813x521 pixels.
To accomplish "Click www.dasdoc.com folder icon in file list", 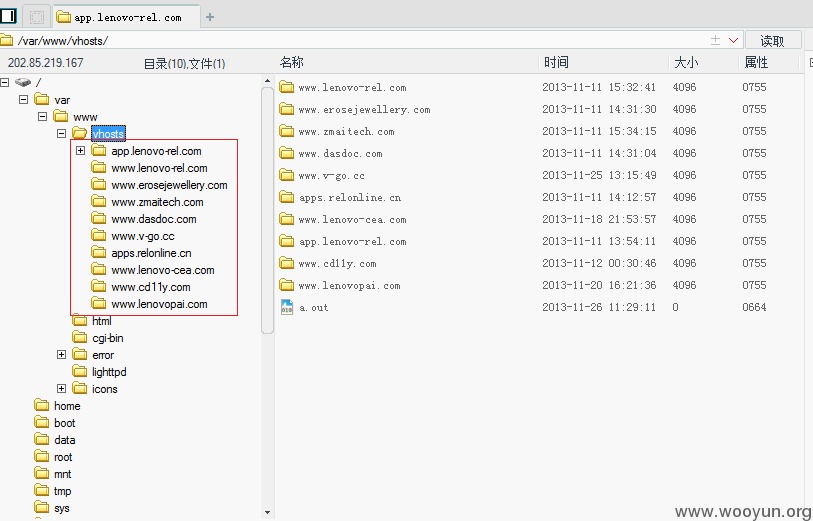I will click(286, 153).
